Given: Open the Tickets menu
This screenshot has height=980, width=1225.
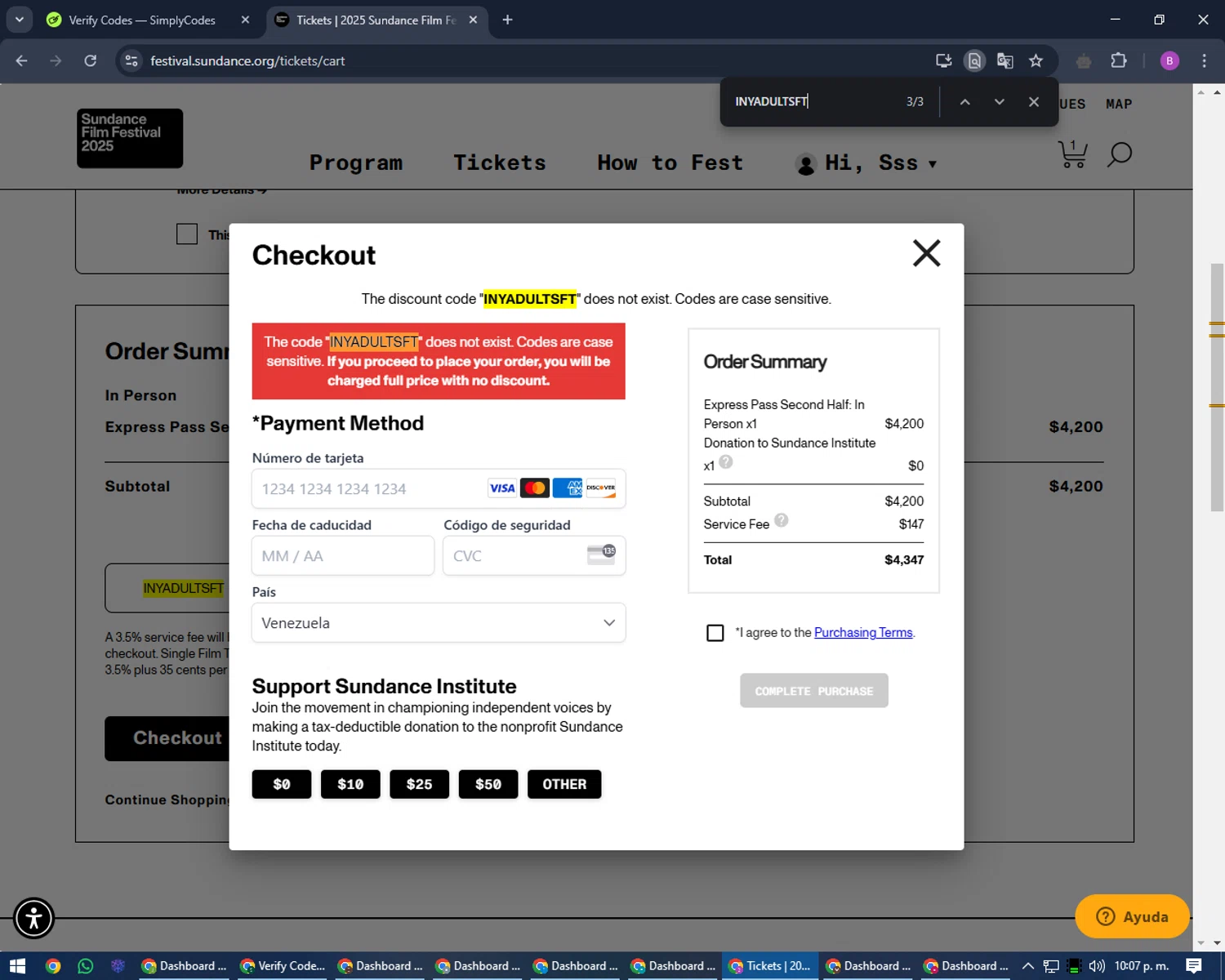Looking at the screenshot, I should (x=500, y=163).
